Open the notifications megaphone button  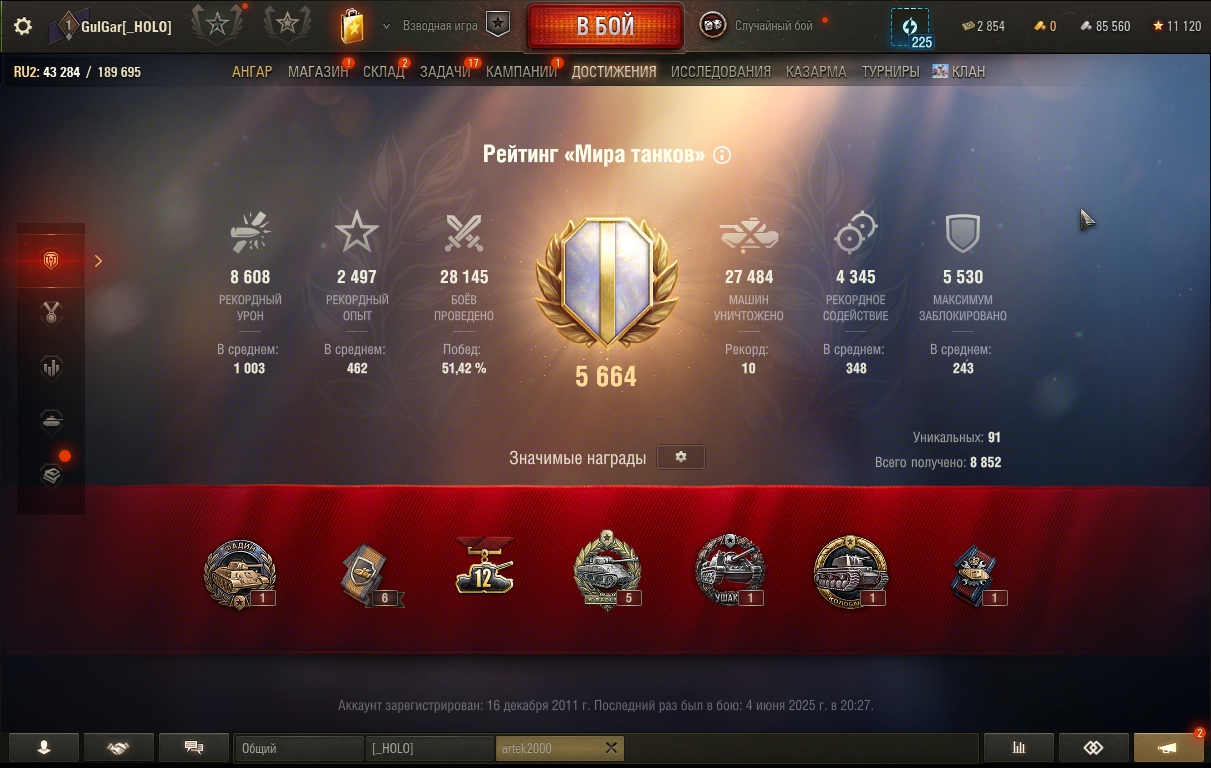[x=1168, y=748]
